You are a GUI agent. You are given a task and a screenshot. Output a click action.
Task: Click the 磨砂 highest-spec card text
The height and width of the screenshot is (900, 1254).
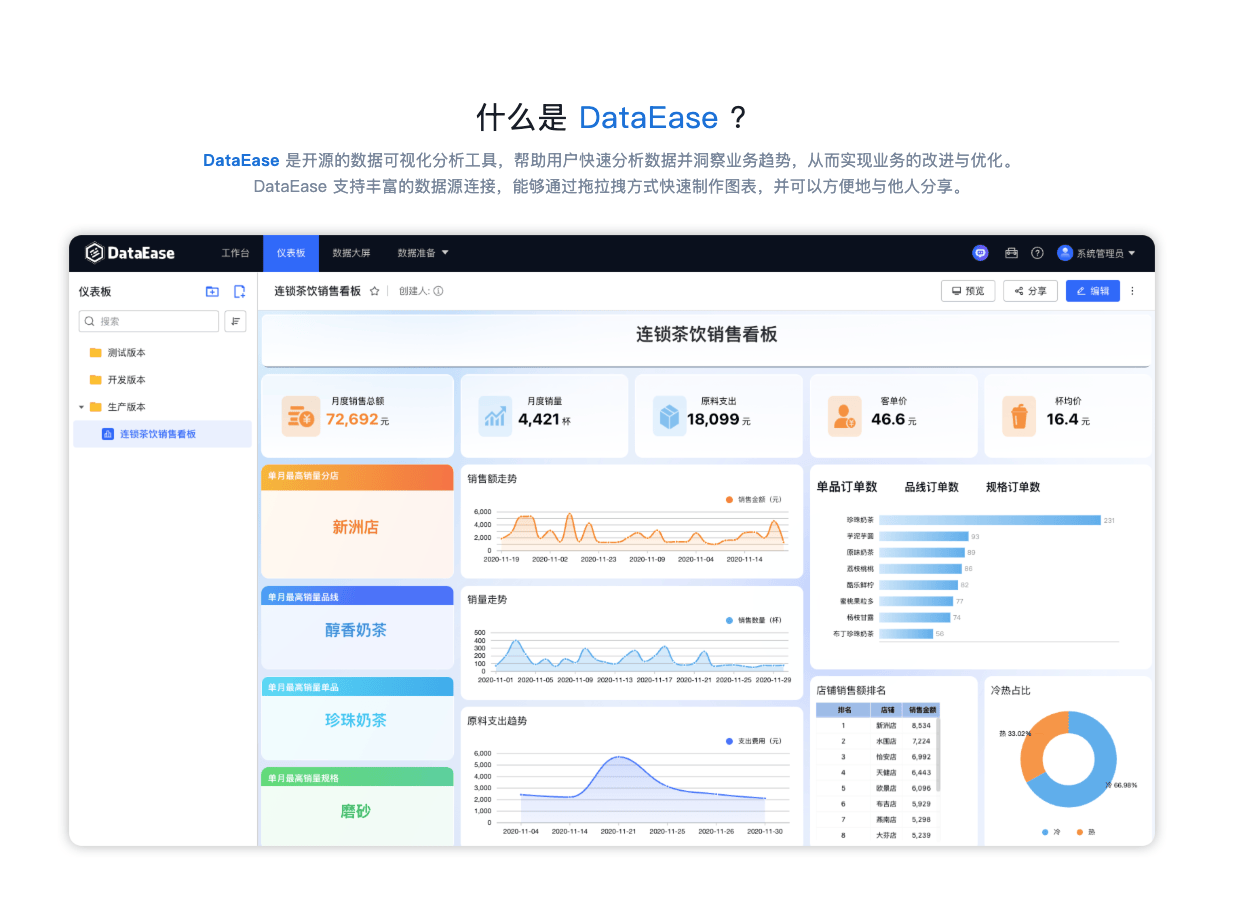point(356,811)
